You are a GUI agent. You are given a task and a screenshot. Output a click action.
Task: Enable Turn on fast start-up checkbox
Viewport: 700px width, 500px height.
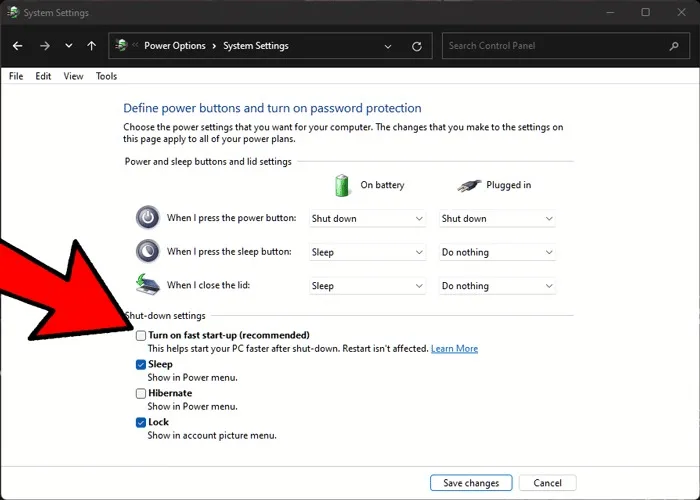pos(141,336)
